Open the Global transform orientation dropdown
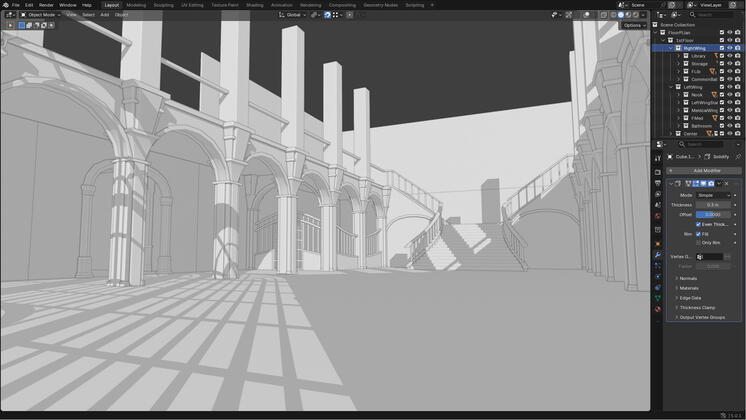 [292, 15]
